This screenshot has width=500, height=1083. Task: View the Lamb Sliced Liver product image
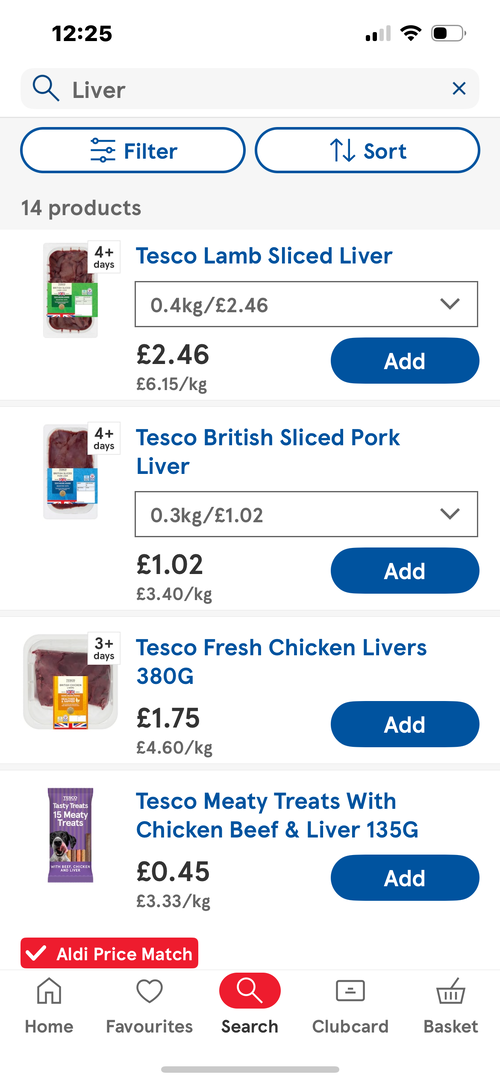[x=70, y=290]
